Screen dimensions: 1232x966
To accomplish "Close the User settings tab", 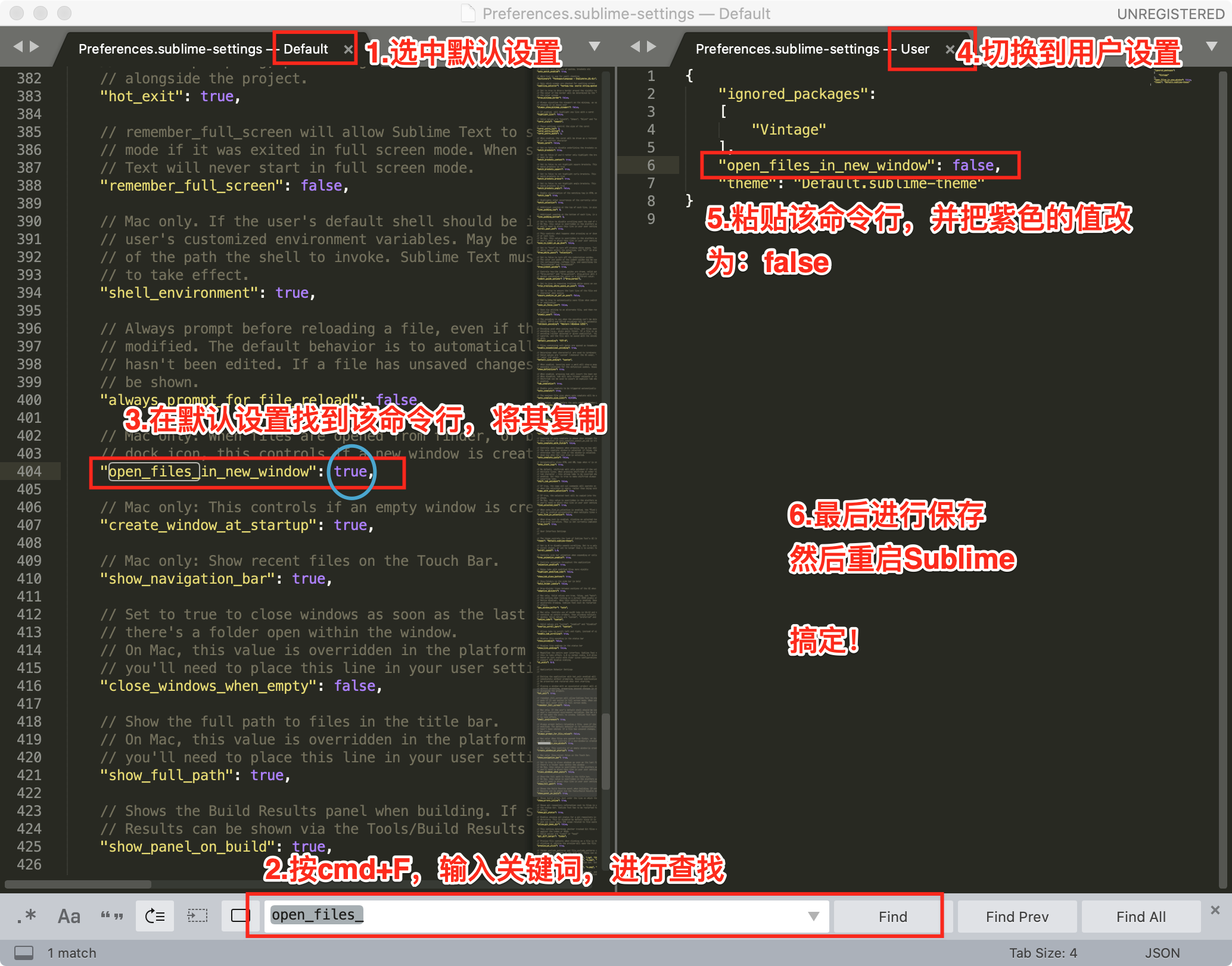I will [x=950, y=49].
